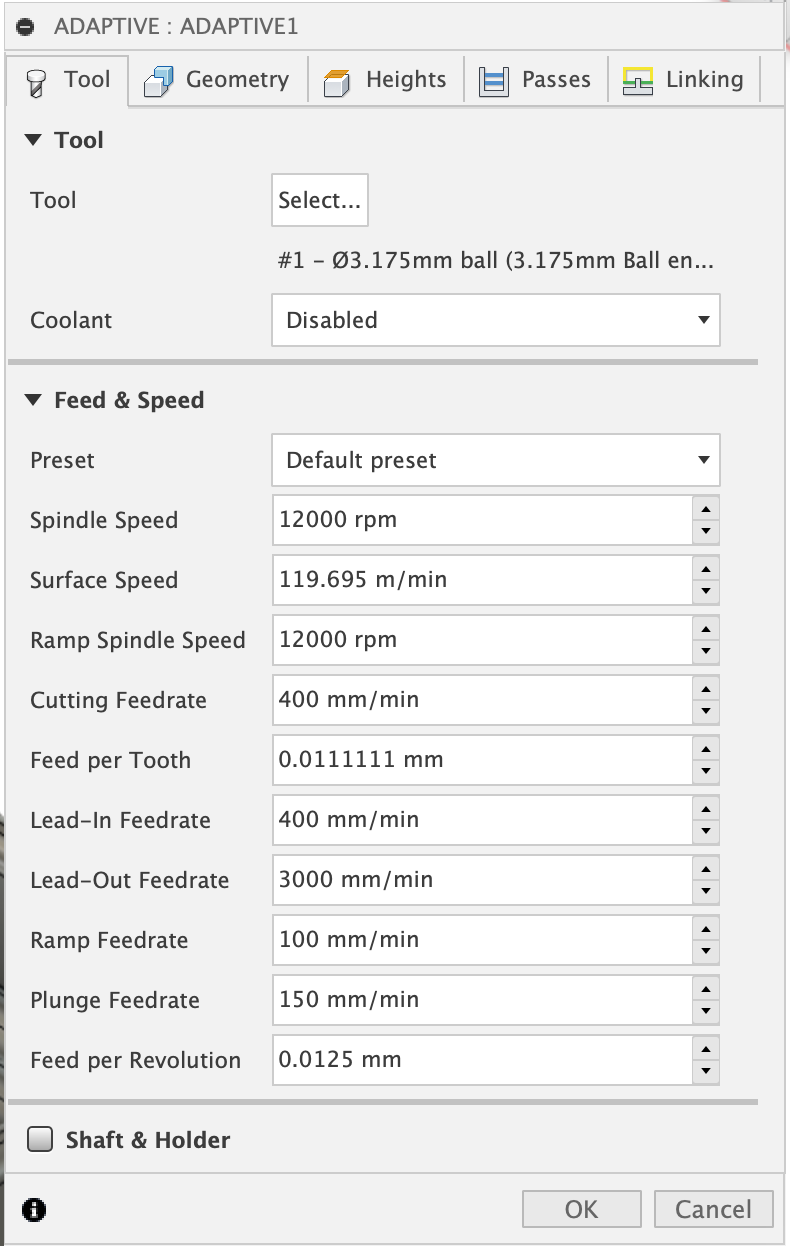Click the Geometry tab cube icon
The width and height of the screenshot is (790, 1246).
159,81
